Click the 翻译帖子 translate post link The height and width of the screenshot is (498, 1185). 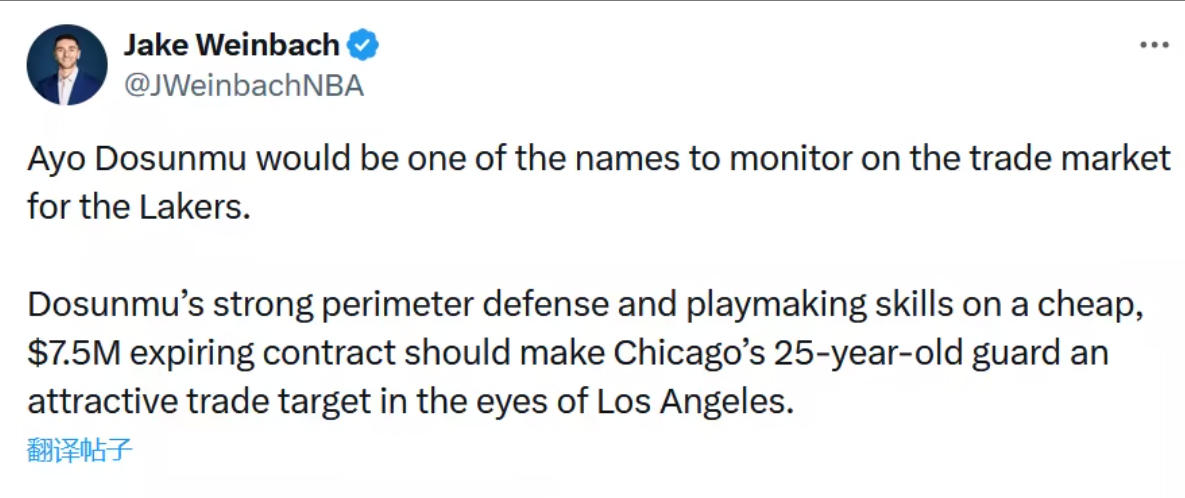[79, 451]
